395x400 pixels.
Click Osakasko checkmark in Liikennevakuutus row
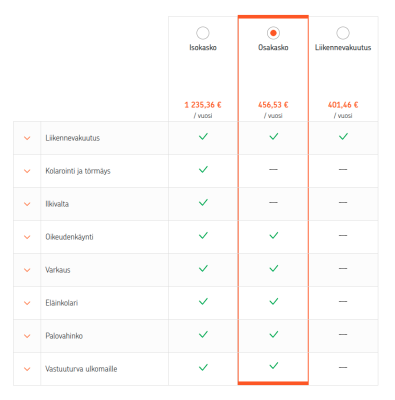pos(274,136)
